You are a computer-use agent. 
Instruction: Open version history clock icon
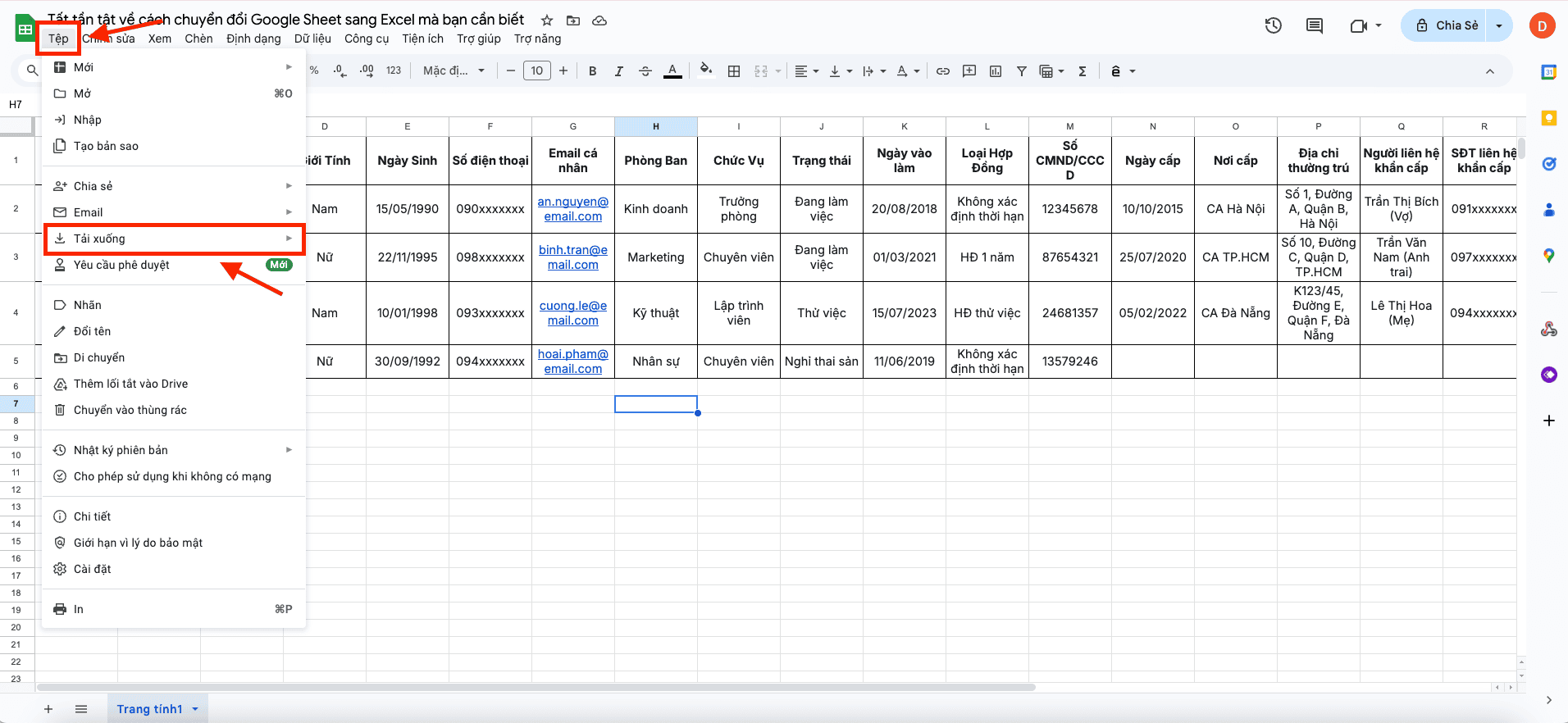click(x=1273, y=25)
